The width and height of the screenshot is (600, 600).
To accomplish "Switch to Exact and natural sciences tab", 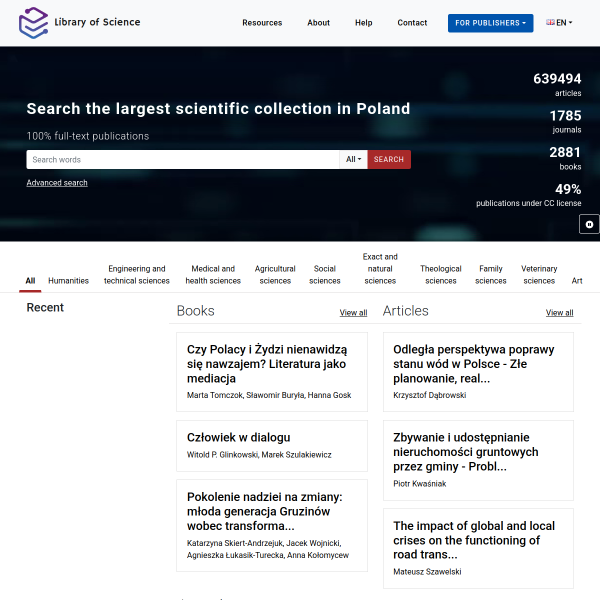I will (380, 269).
